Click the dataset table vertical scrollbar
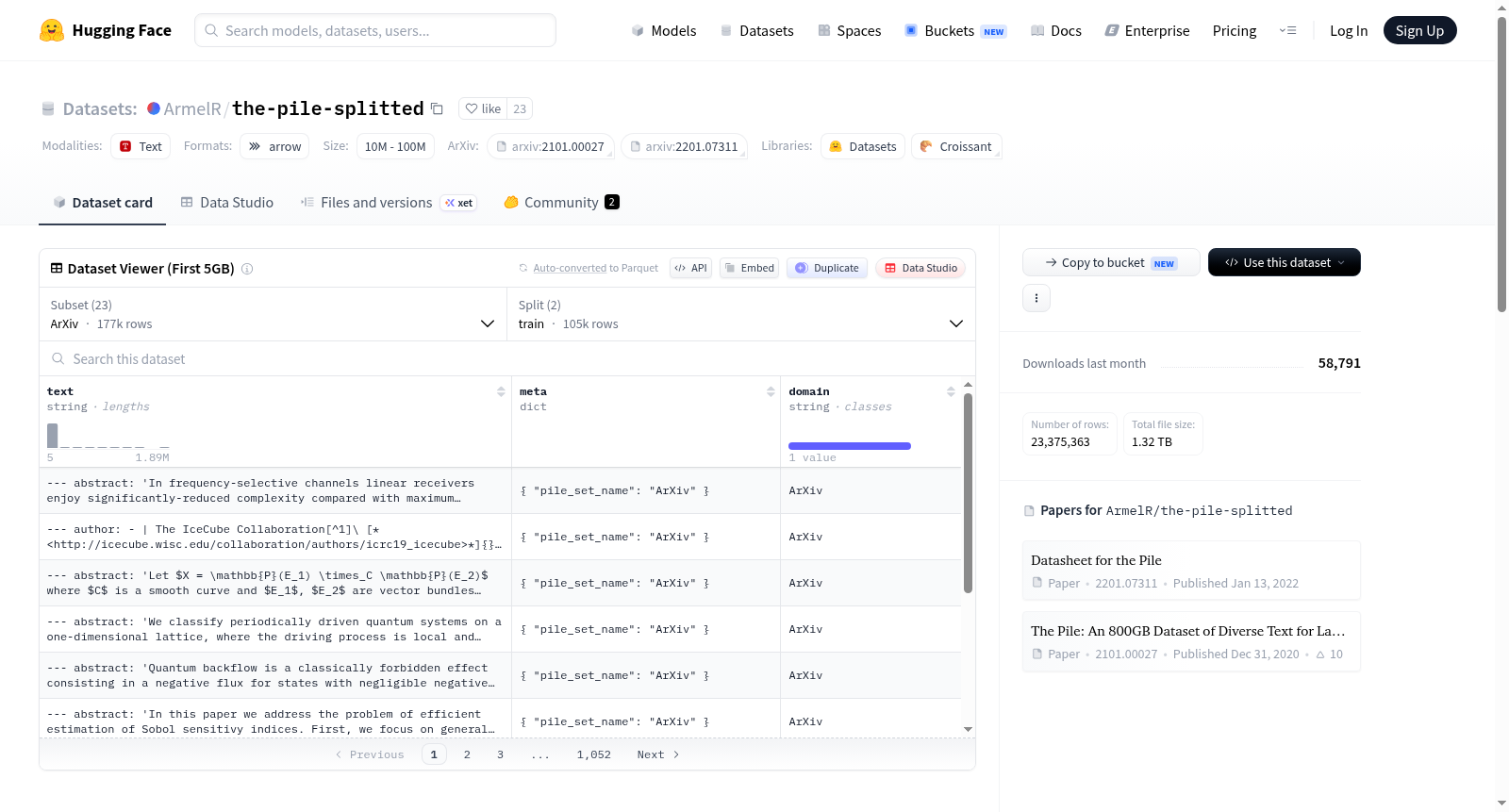The height and width of the screenshot is (812, 1509). (968, 493)
